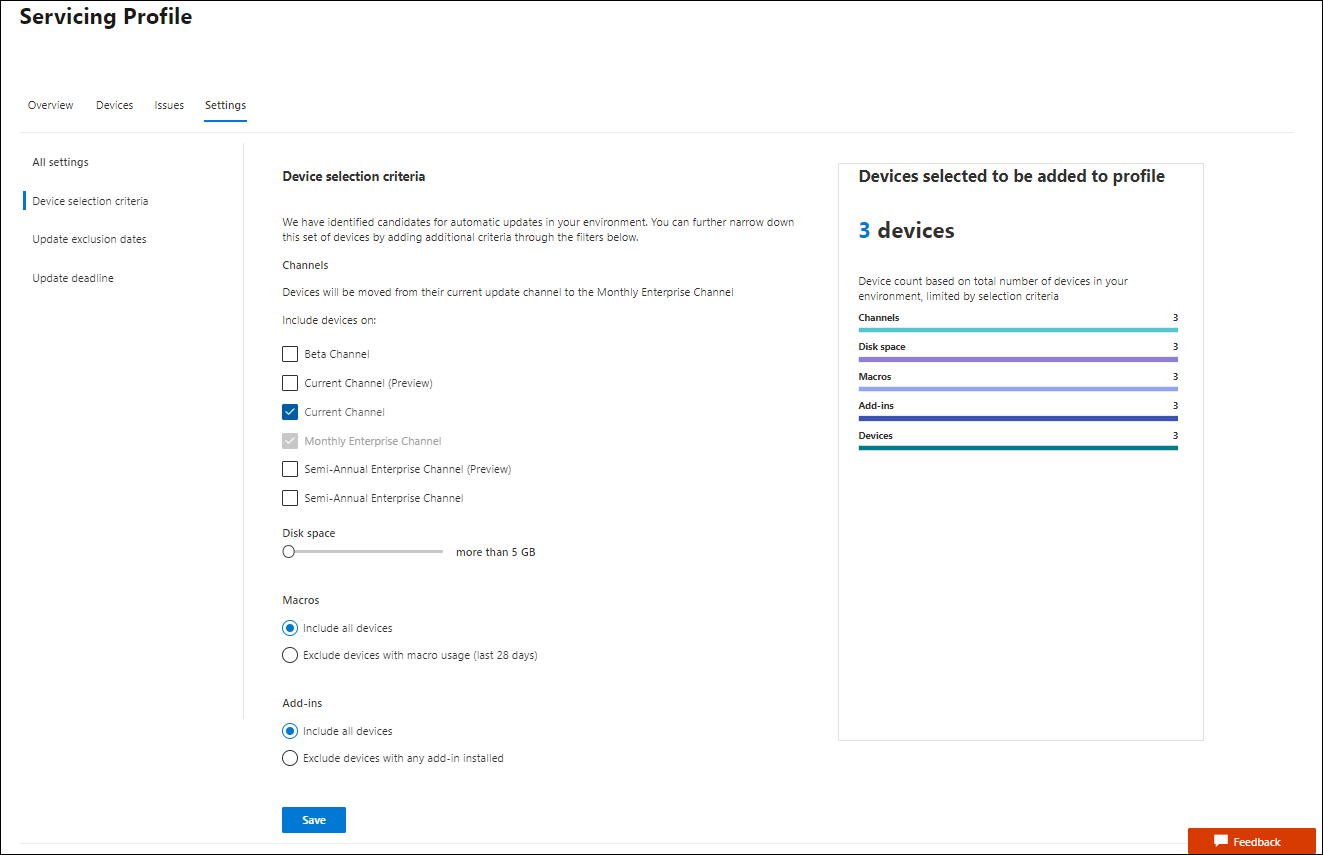Screen dimensions: 1323x855
Task: Click the Save button
Action: (314, 820)
